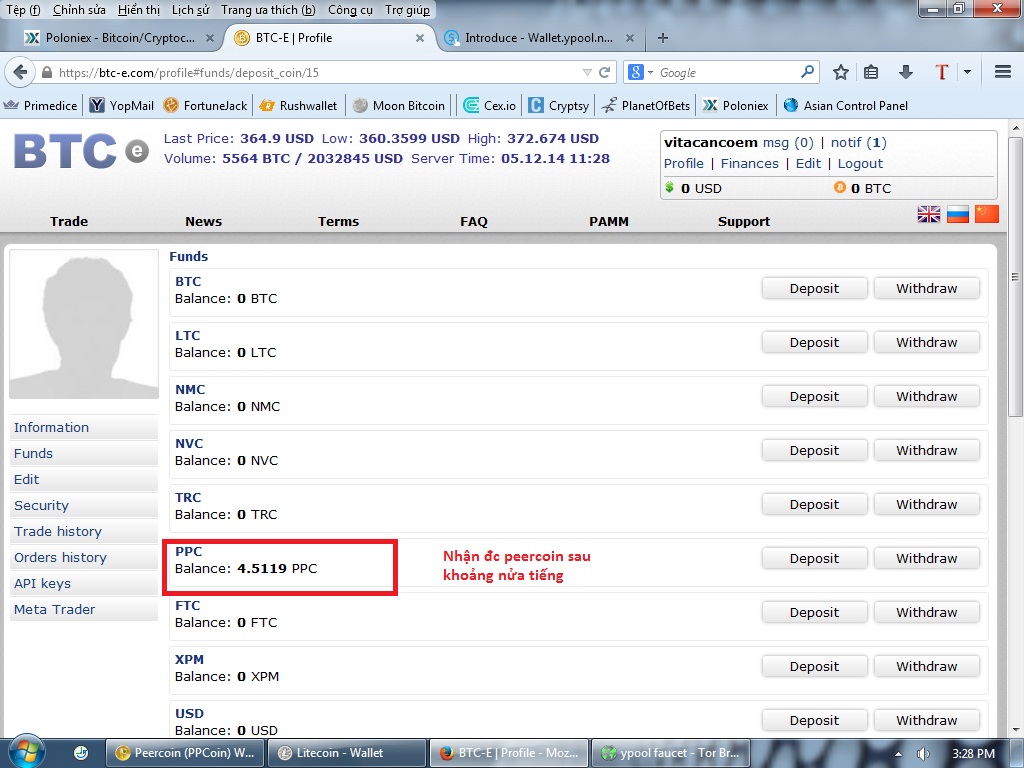Click the BTC-e site logo
The height and width of the screenshot is (768, 1024).
pos(81,151)
